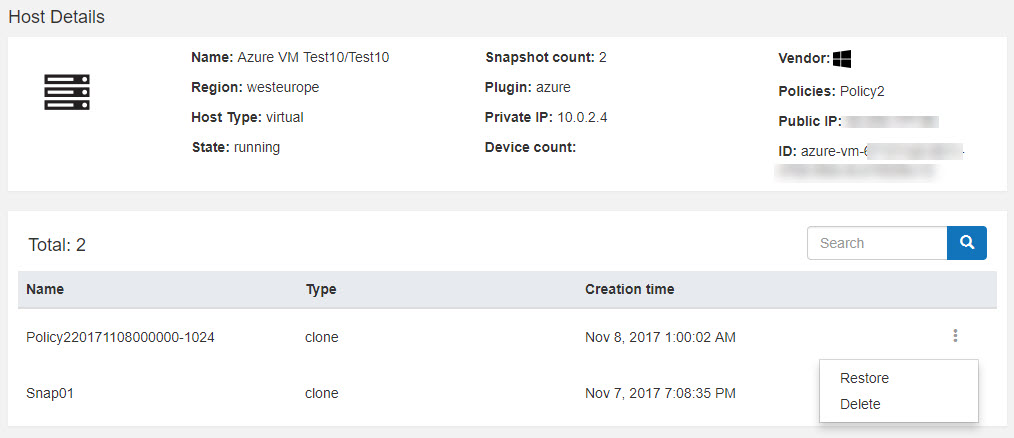The width and height of the screenshot is (1014, 438).
Task: Open the three-dot menu for Policy220171108000000-1024
Action: (x=955, y=337)
